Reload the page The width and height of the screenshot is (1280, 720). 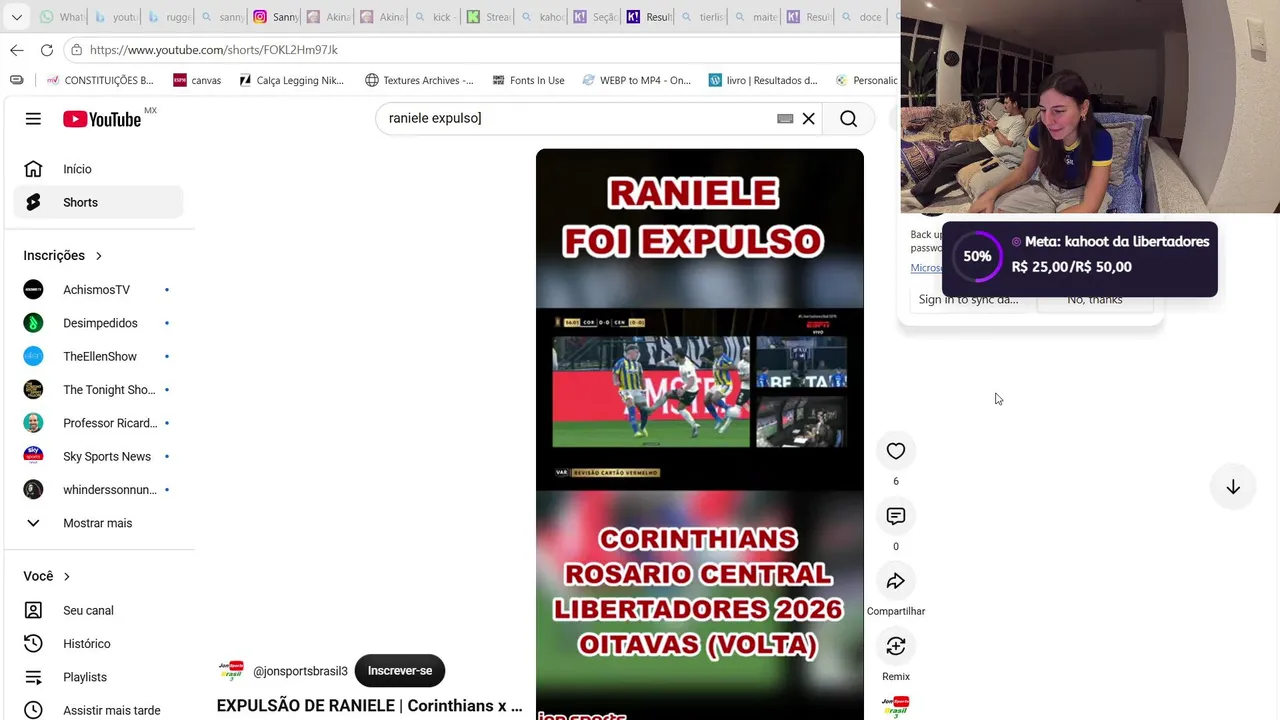(47, 50)
